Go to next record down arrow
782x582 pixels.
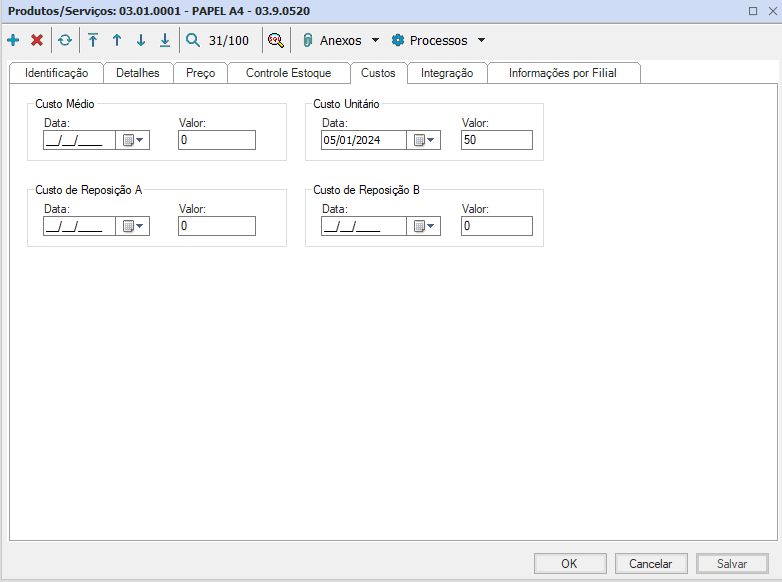[141, 41]
